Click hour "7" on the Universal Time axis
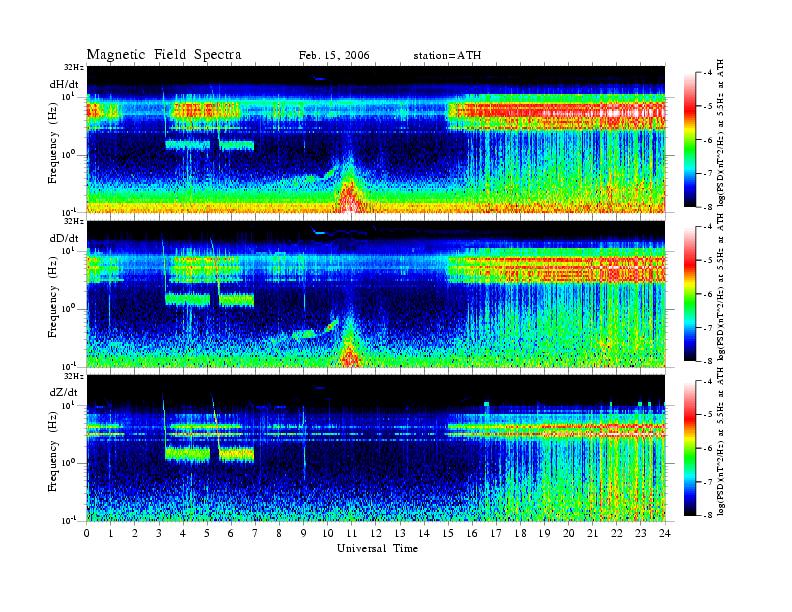The image size is (792, 612). [x=255, y=533]
